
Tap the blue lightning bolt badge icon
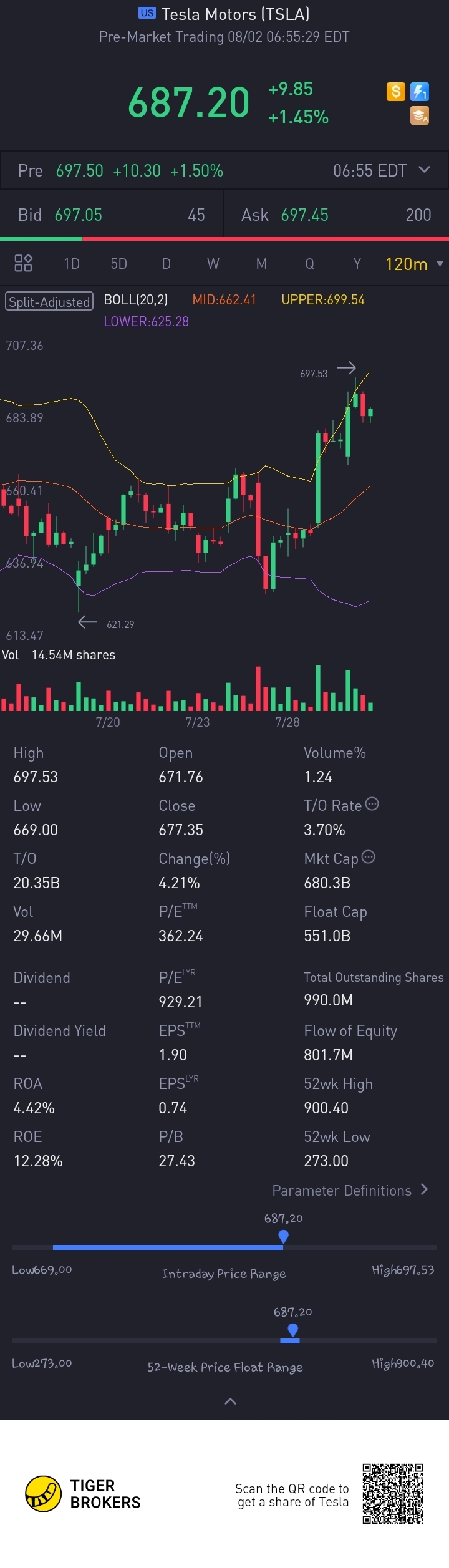[420, 92]
